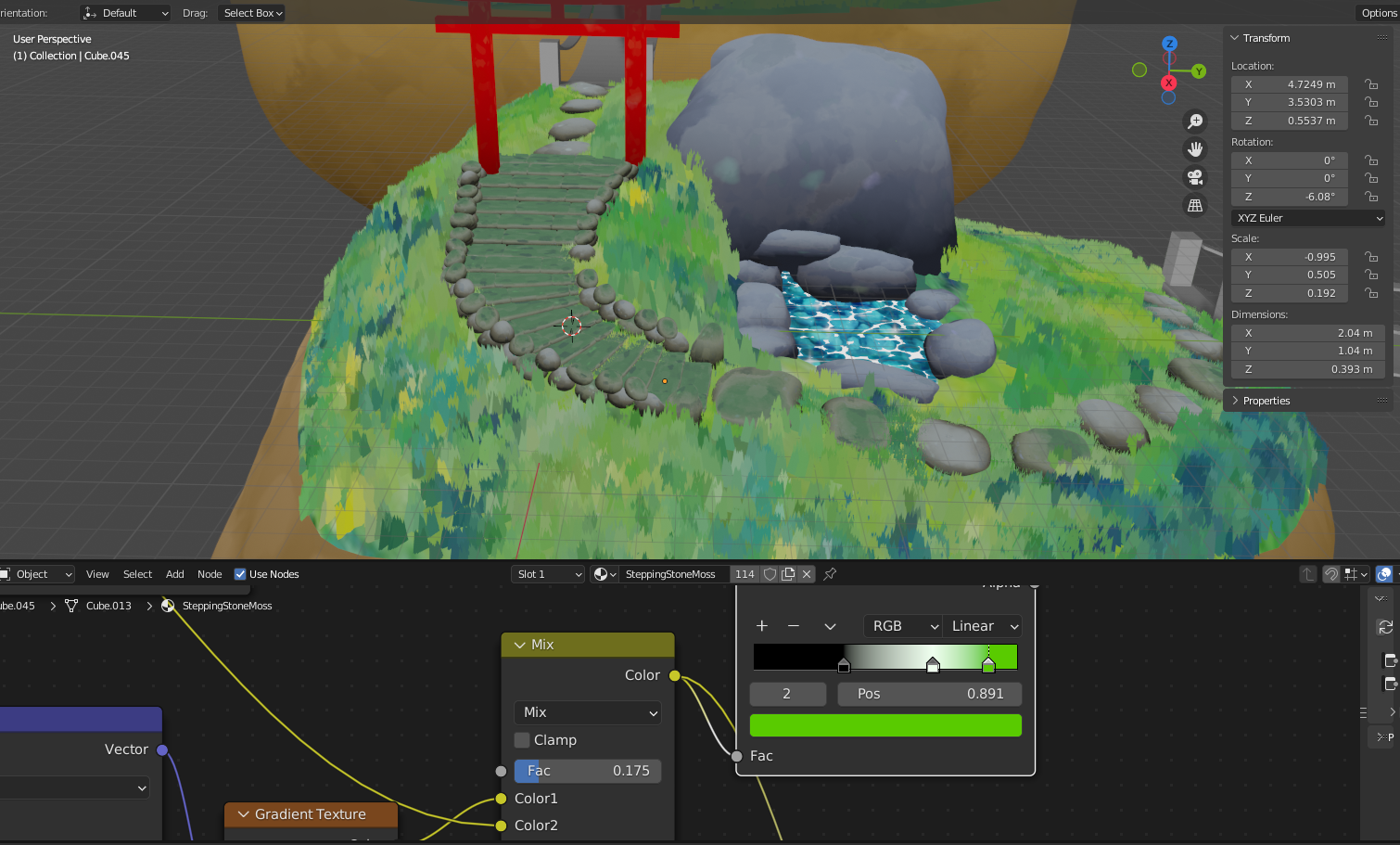The width and height of the screenshot is (1400, 845).
Task: Open the XYZ Euler rotation mode dropdown
Action: [1308, 218]
